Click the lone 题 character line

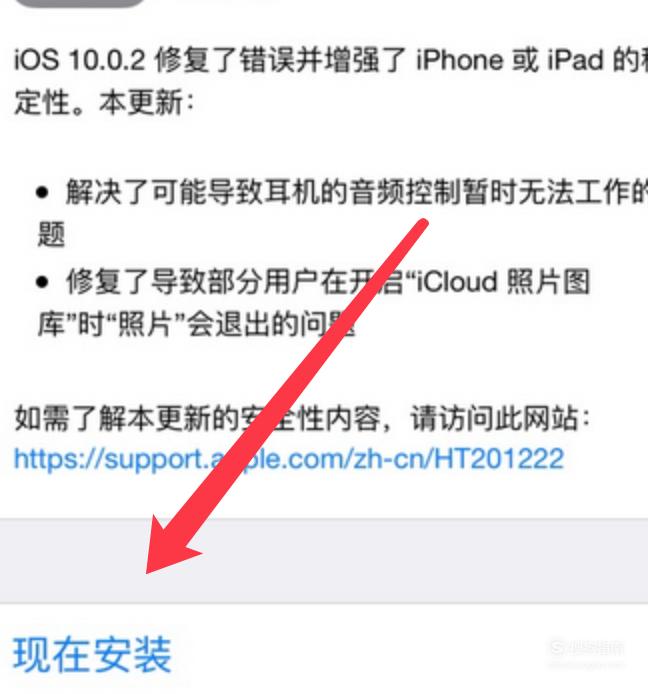pos(51,234)
